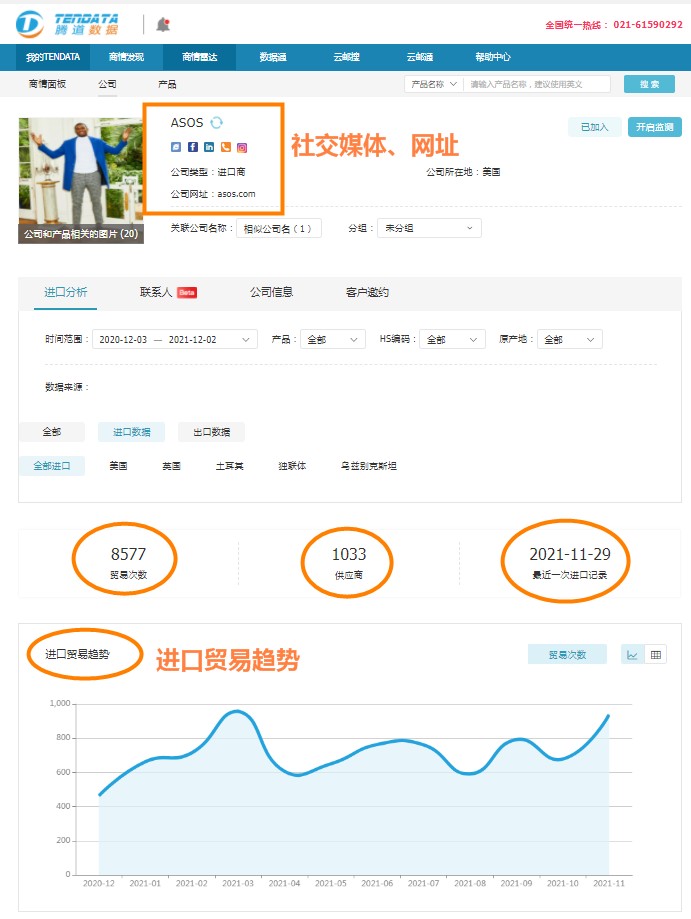Click 1033 供应商 stat
The image size is (691, 919).
pos(349,563)
